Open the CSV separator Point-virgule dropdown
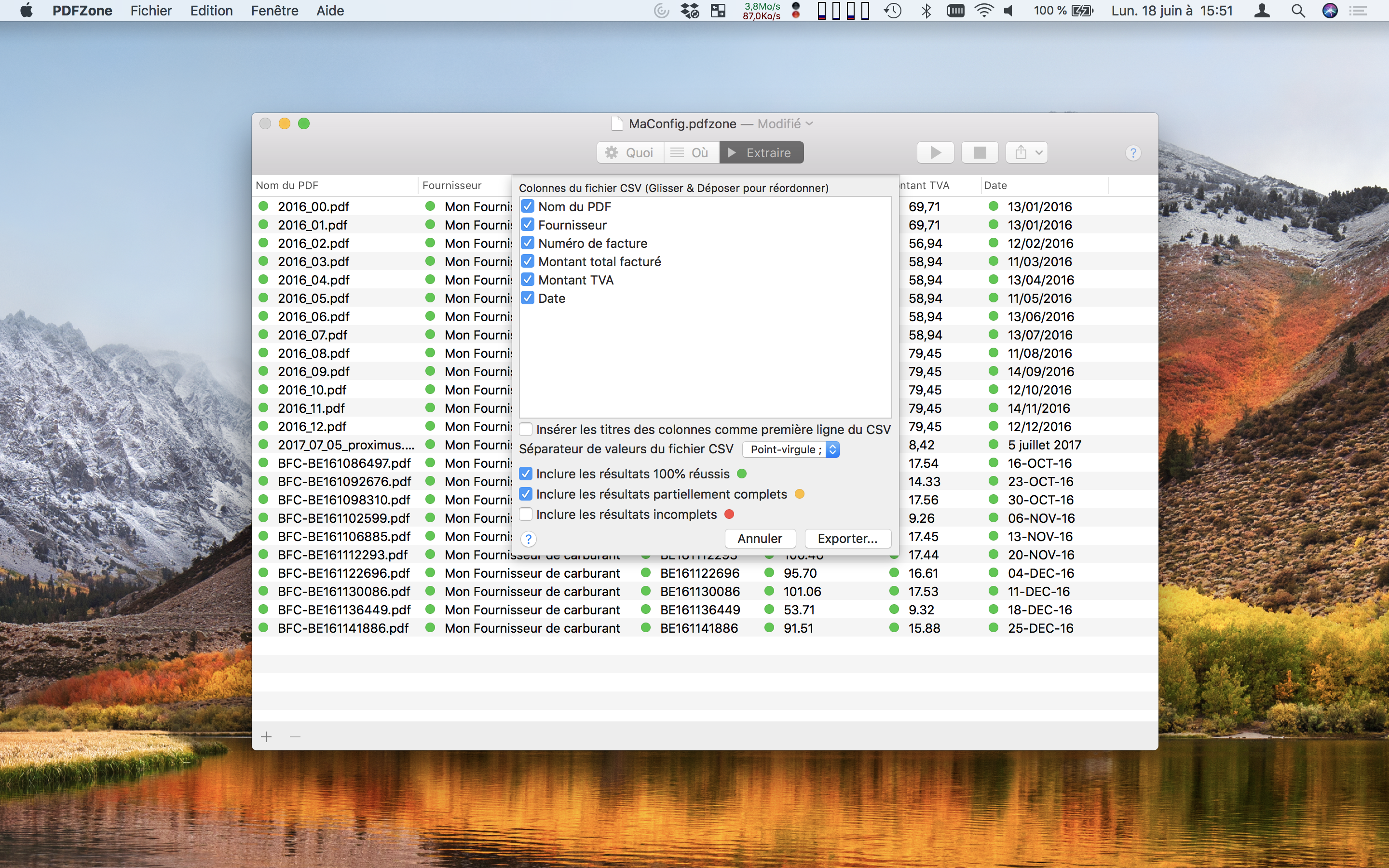Viewport: 1389px width, 868px height. 791,449
